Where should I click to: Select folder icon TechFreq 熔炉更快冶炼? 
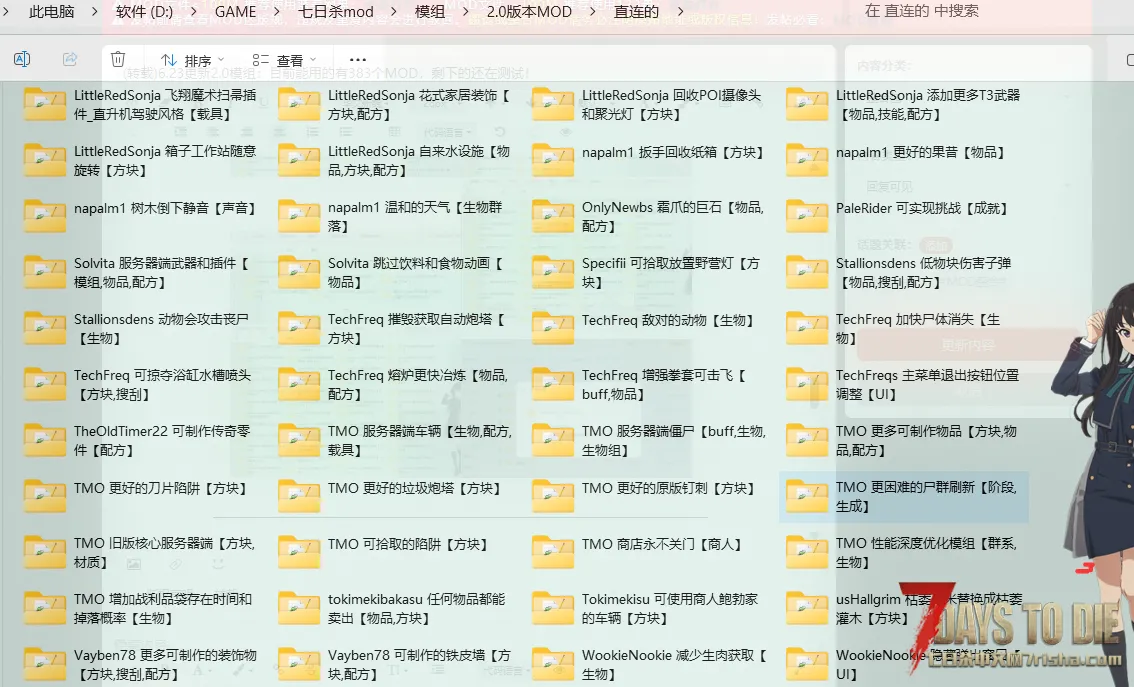[299, 384]
